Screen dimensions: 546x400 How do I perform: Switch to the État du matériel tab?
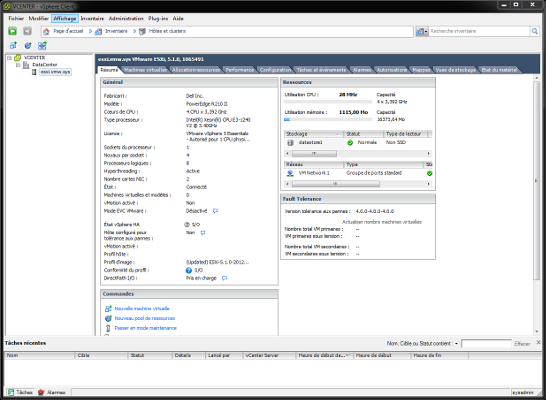click(x=499, y=70)
